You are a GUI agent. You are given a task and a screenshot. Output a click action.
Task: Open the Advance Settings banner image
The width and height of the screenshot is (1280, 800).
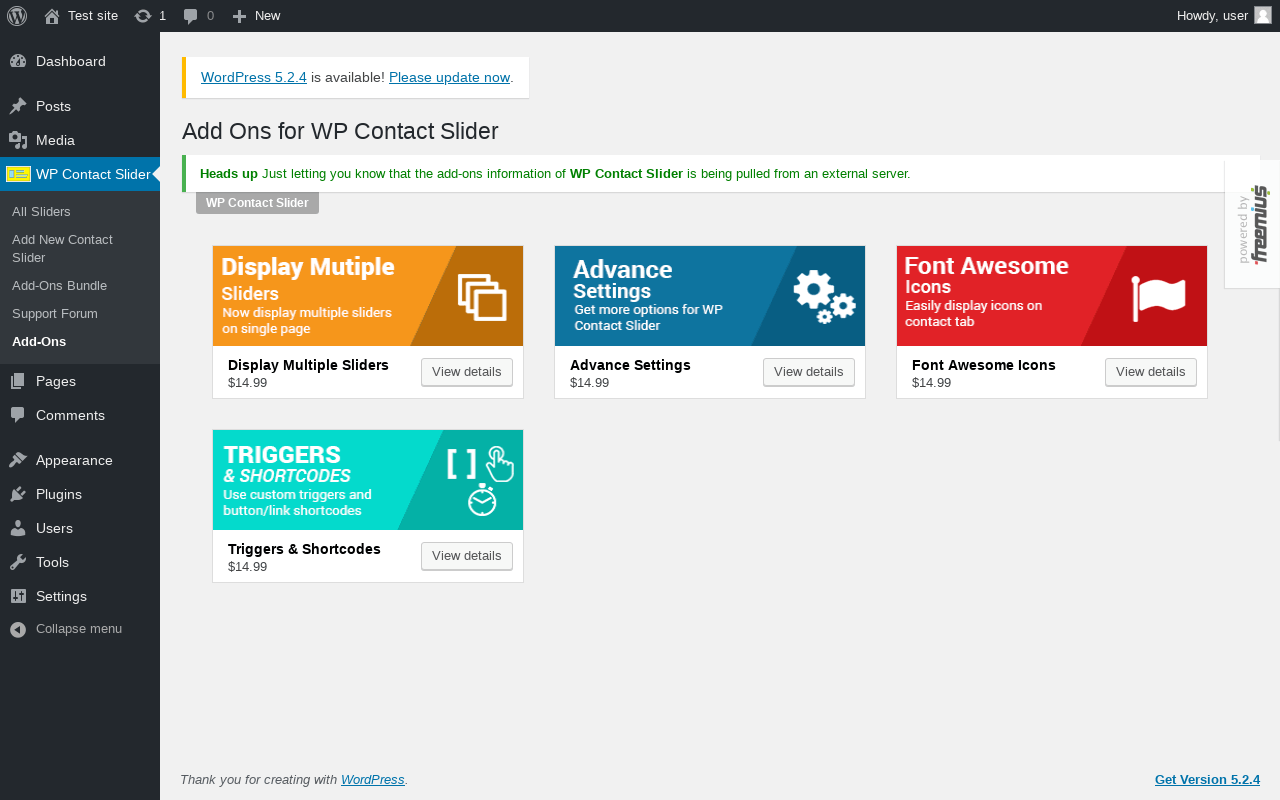[x=710, y=296]
